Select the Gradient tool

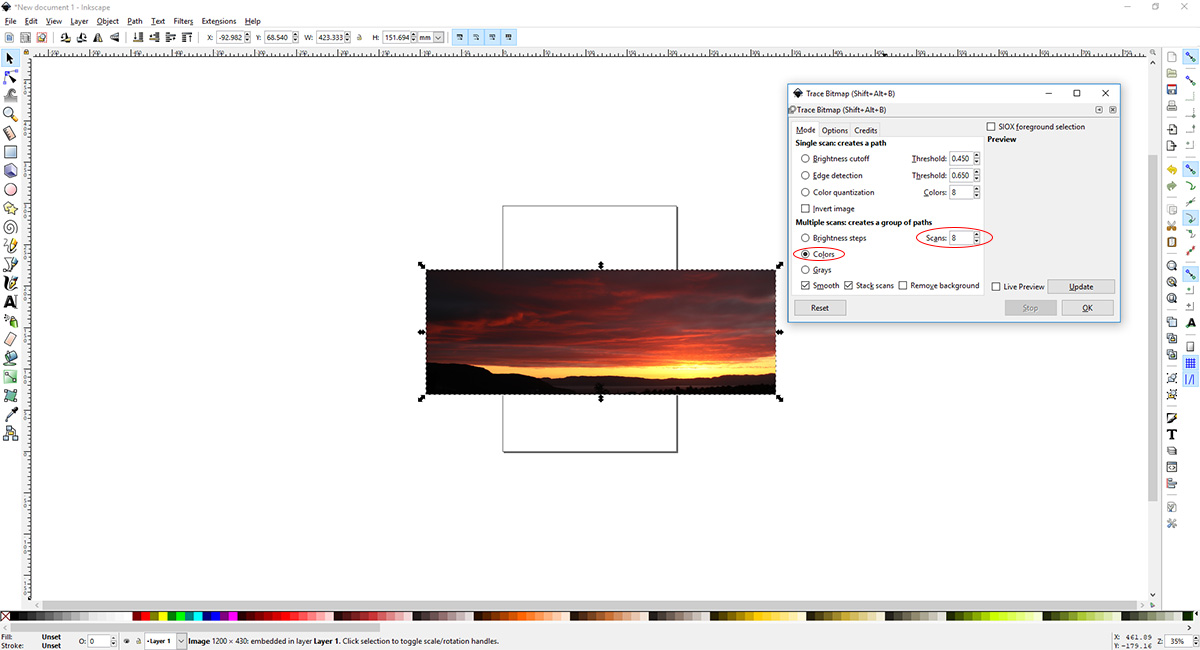[x=10, y=376]
